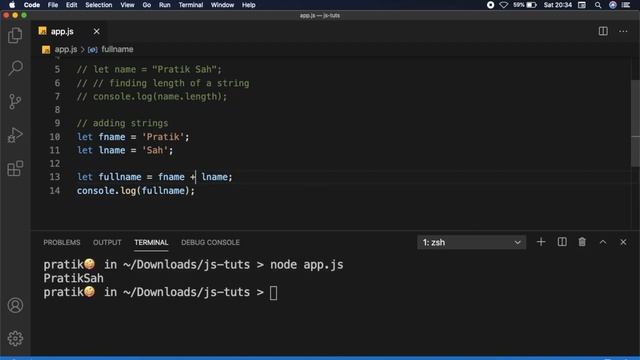The image size is (640, 360).
Task: Click line number 10 in gutter
Action: [x=55, y=137]
